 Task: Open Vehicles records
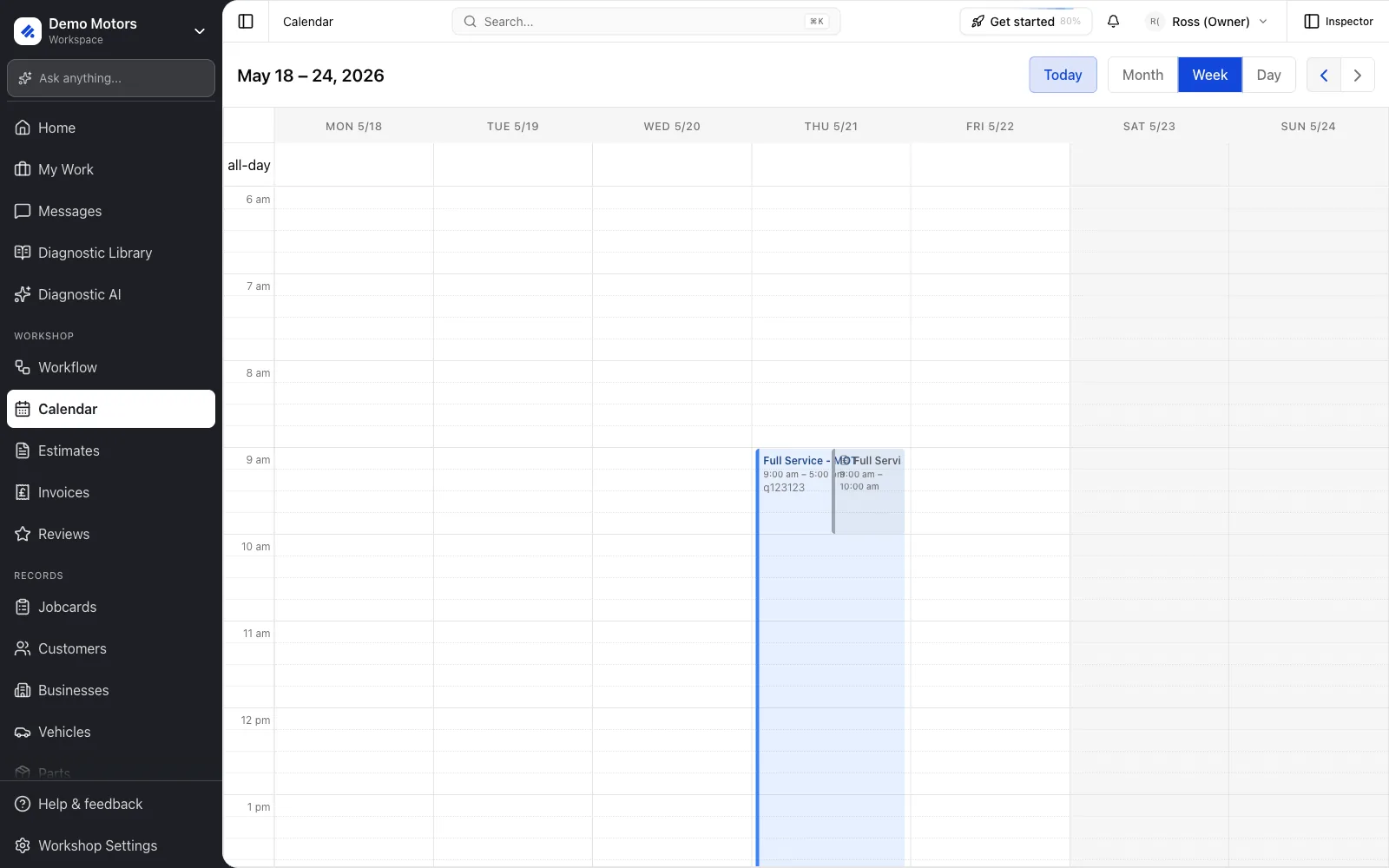pyautogui.click(x=111, y=732)
